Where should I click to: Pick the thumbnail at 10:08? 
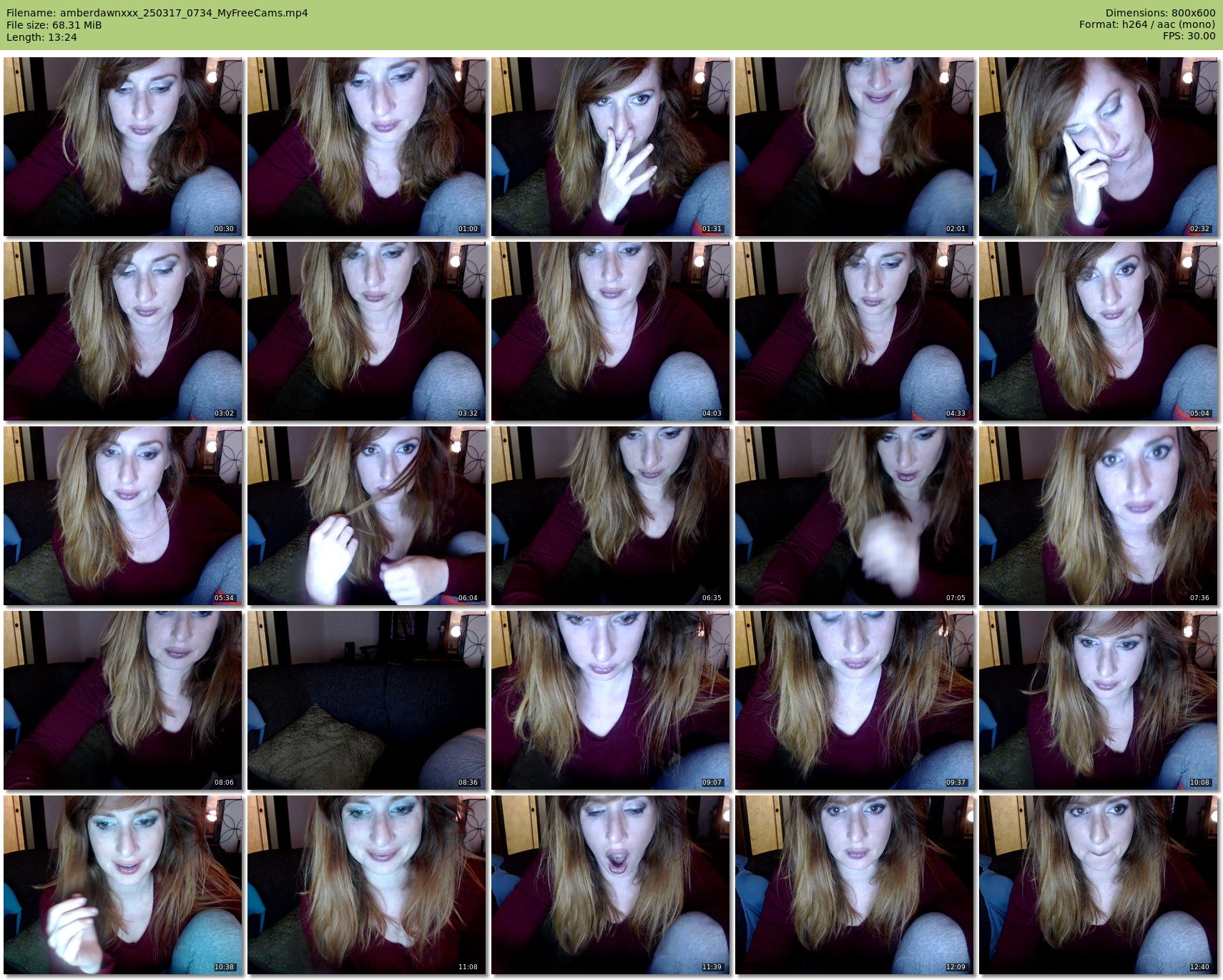[x=1099, y=700]
